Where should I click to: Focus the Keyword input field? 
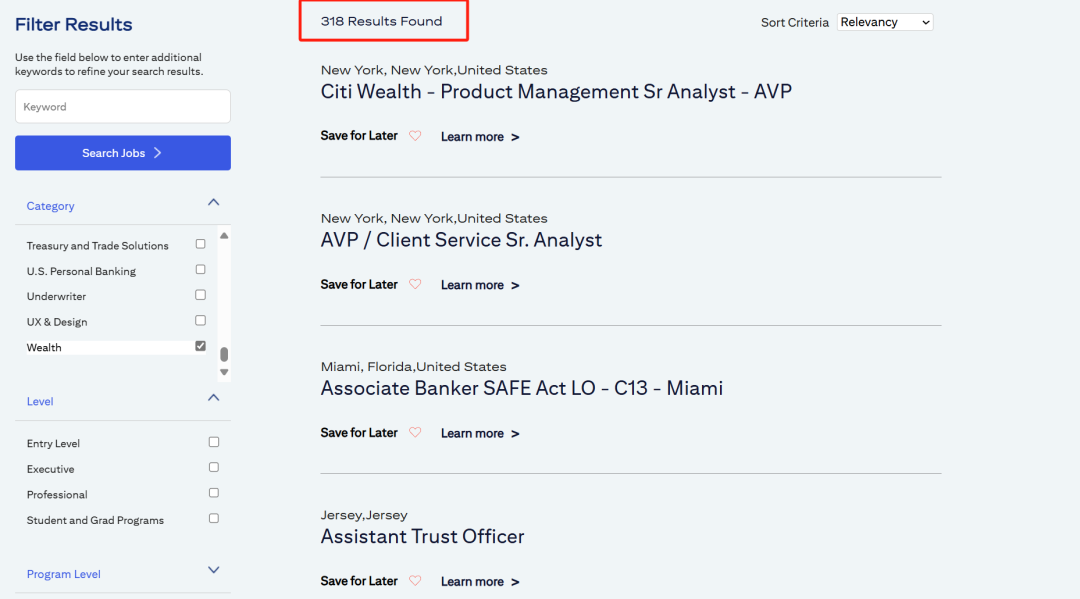(x=123, y=107)
